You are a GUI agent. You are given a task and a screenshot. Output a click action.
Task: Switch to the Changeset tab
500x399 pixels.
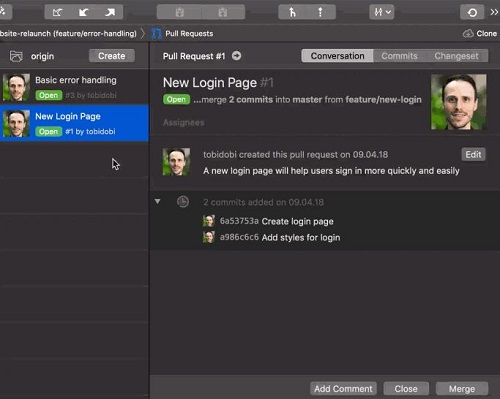coord(456,56)
